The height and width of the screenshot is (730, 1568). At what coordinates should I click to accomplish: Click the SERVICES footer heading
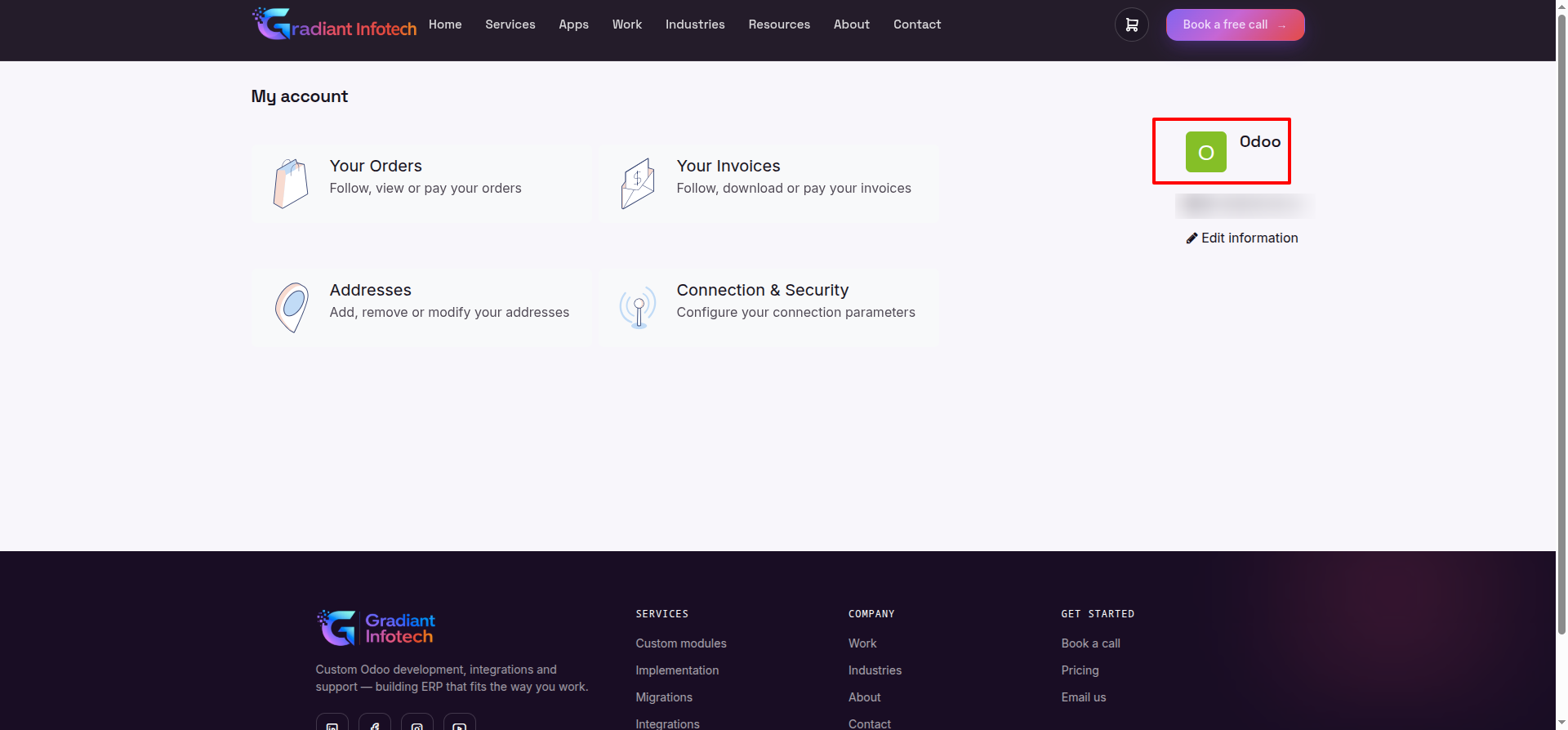[662, 614]
